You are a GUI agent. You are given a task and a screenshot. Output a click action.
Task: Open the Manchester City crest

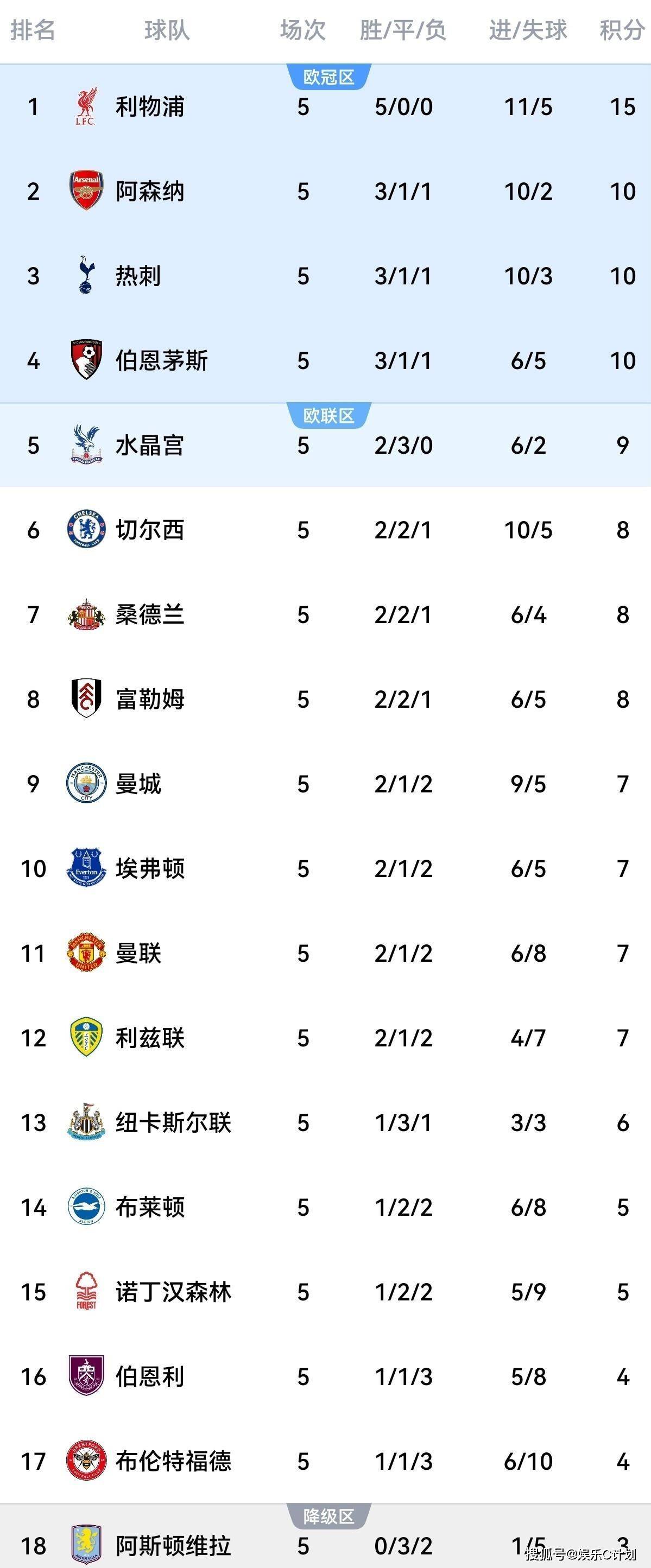pos(86,783)
